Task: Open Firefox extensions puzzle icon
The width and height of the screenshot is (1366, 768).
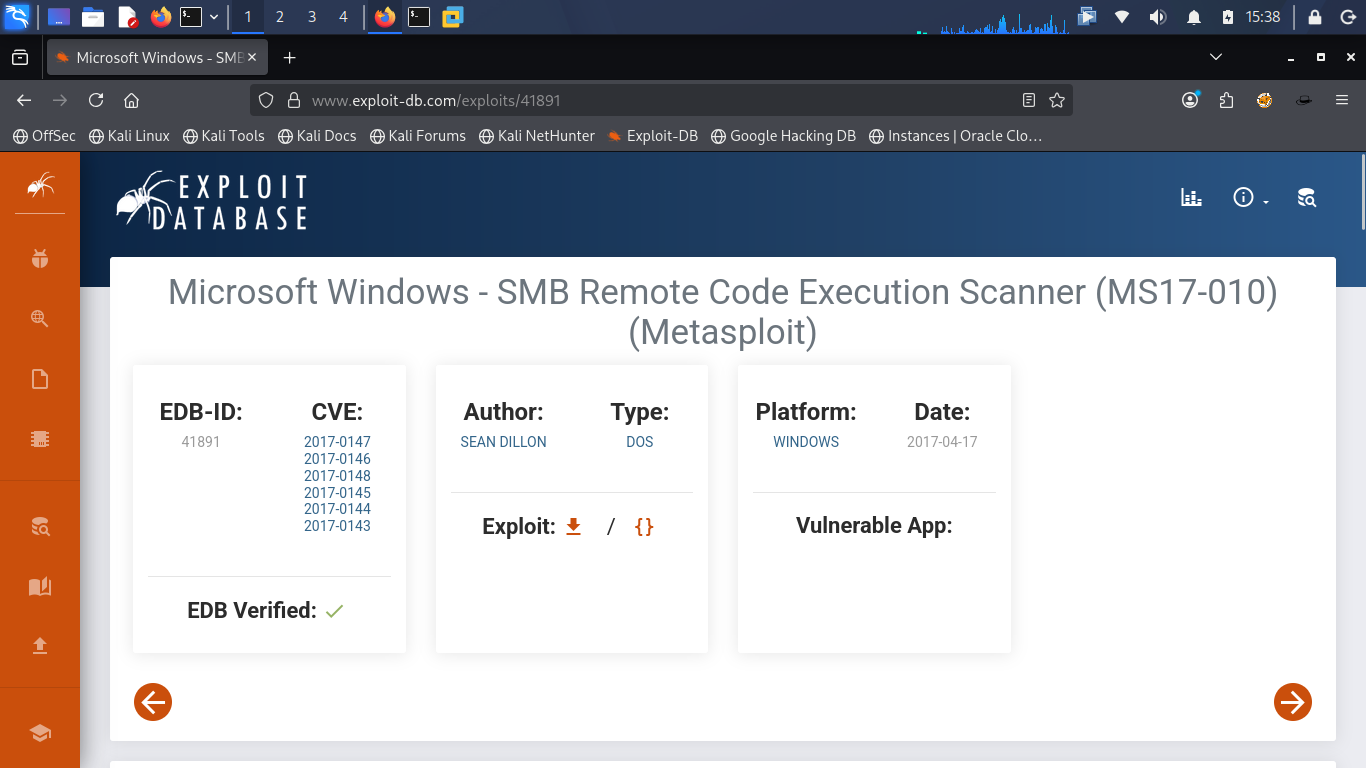Action: (x=1227, y=100)
